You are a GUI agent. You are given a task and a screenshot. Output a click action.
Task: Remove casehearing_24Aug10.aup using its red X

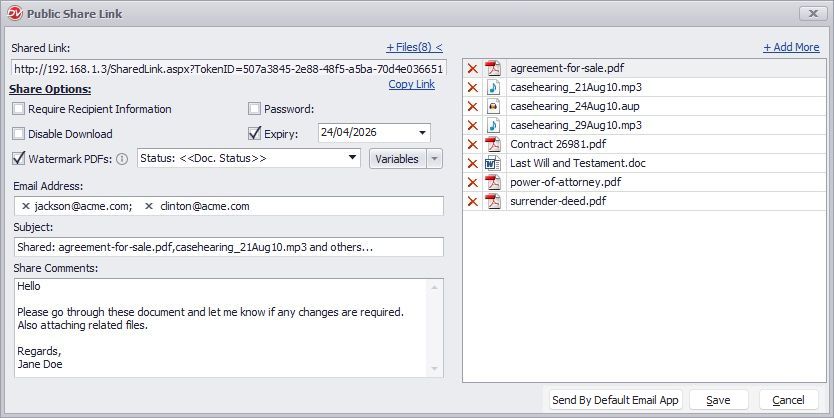[472, 106]
